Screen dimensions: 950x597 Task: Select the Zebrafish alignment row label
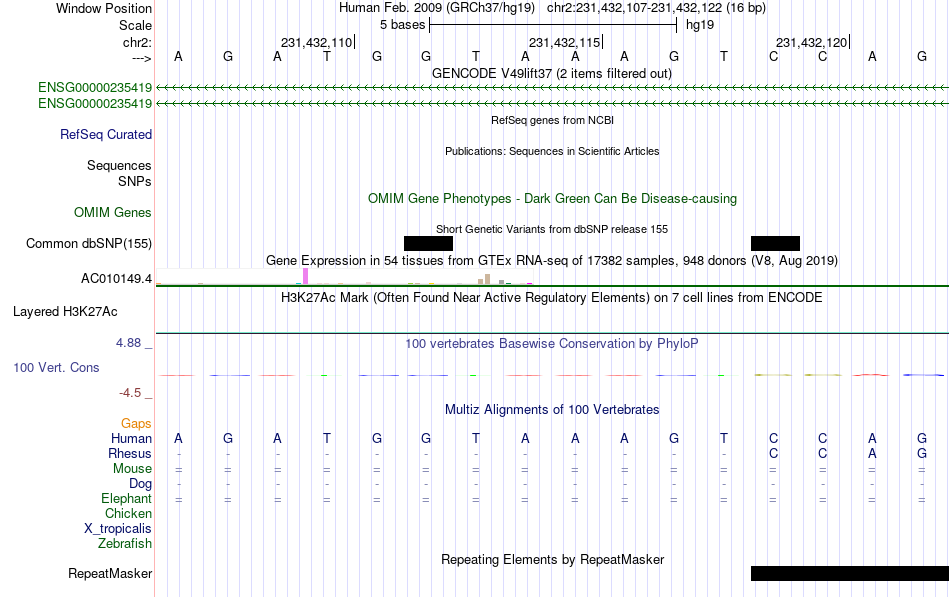125,544
